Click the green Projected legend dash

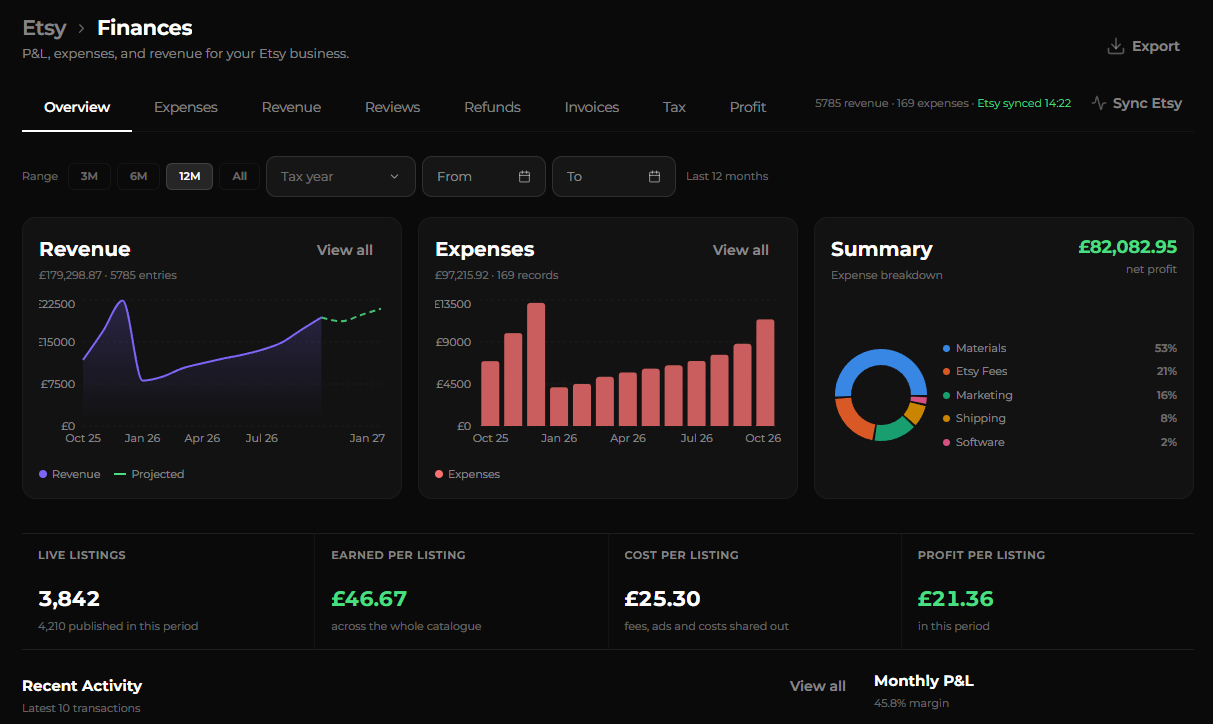[x=120, y=474]
